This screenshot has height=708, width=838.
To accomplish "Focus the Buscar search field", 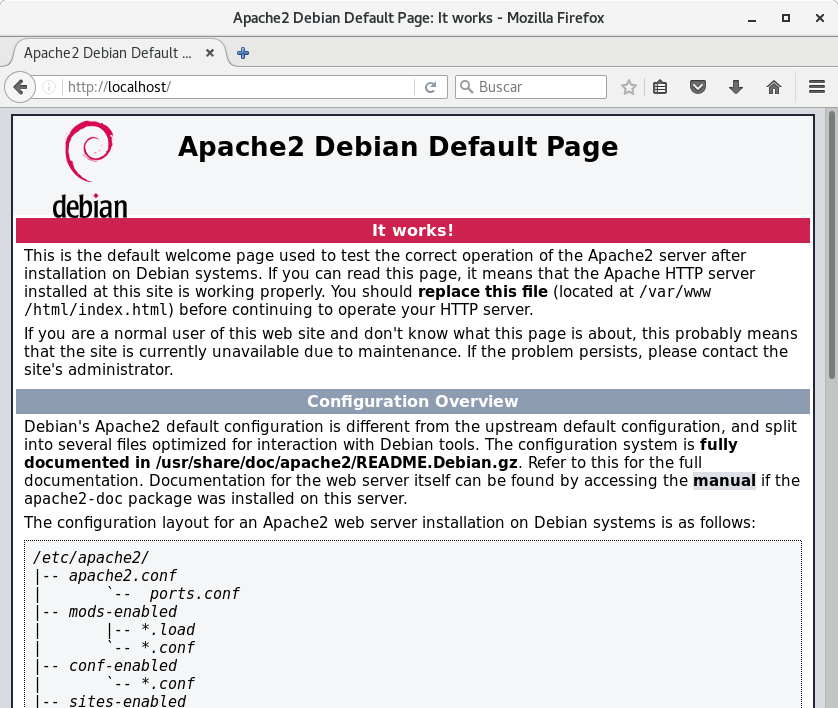I will coord(540,87).
